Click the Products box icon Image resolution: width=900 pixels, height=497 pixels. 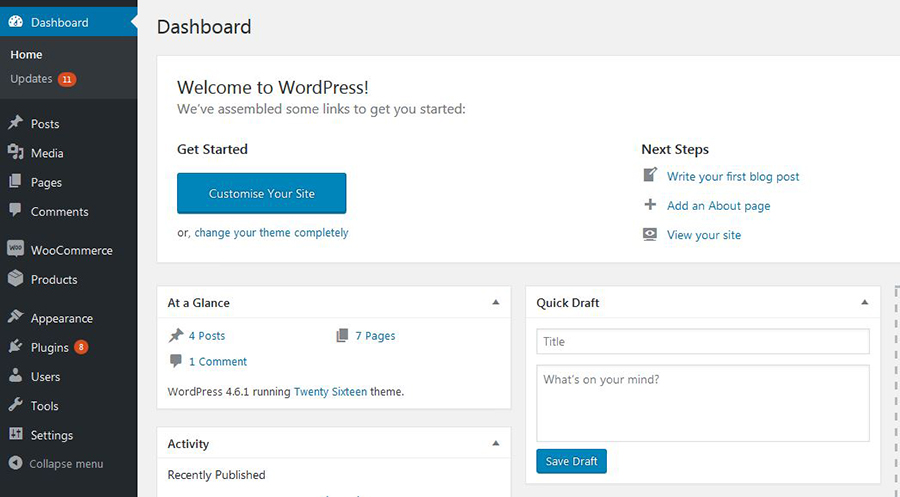point(15,278)
